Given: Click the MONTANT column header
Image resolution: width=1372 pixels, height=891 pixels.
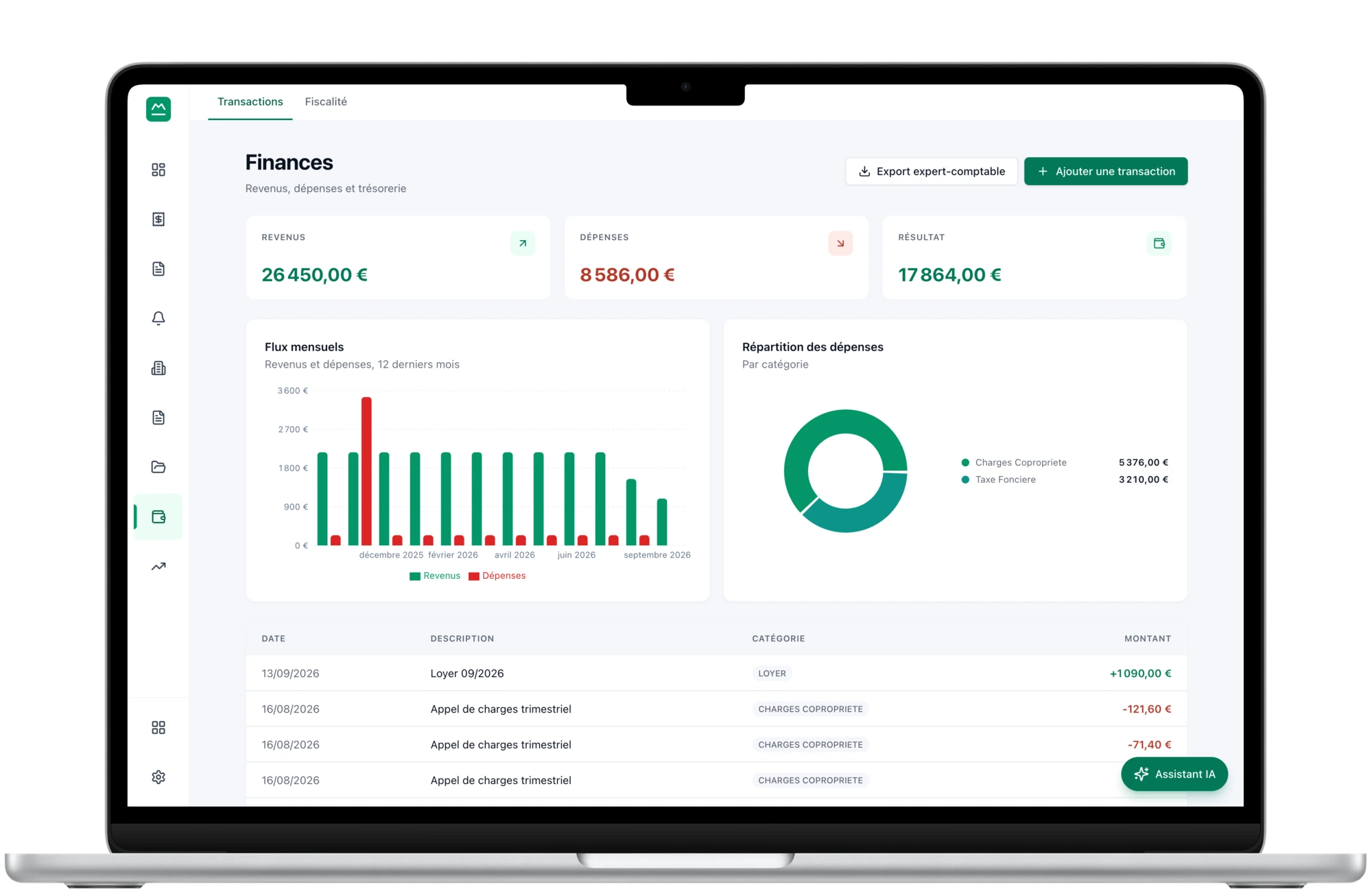Looking at the screenshot, I should (1147, 639).
